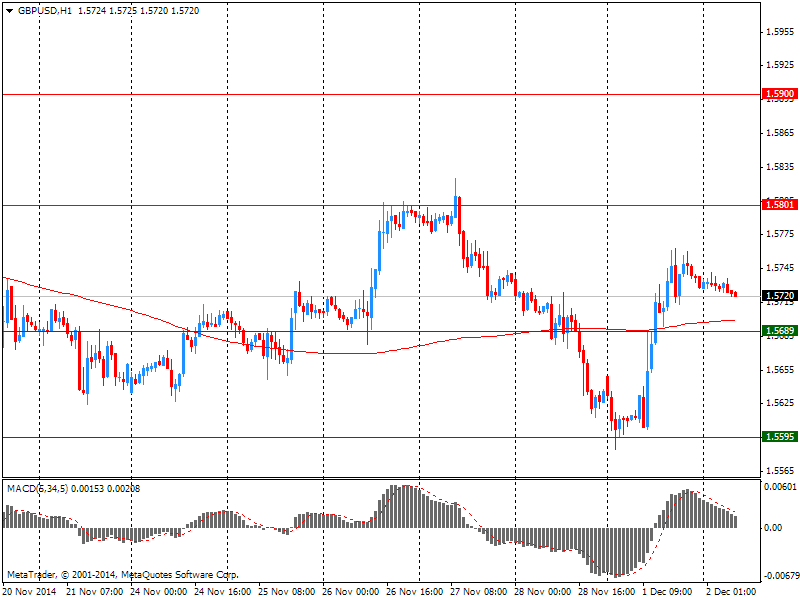Select the MACD scale value 0.00601
800x600 pixels.
(x=781, y=487)
